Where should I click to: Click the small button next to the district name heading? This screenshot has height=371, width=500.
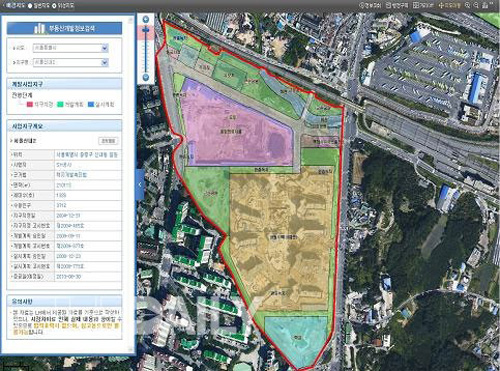(x=108, y=141)
